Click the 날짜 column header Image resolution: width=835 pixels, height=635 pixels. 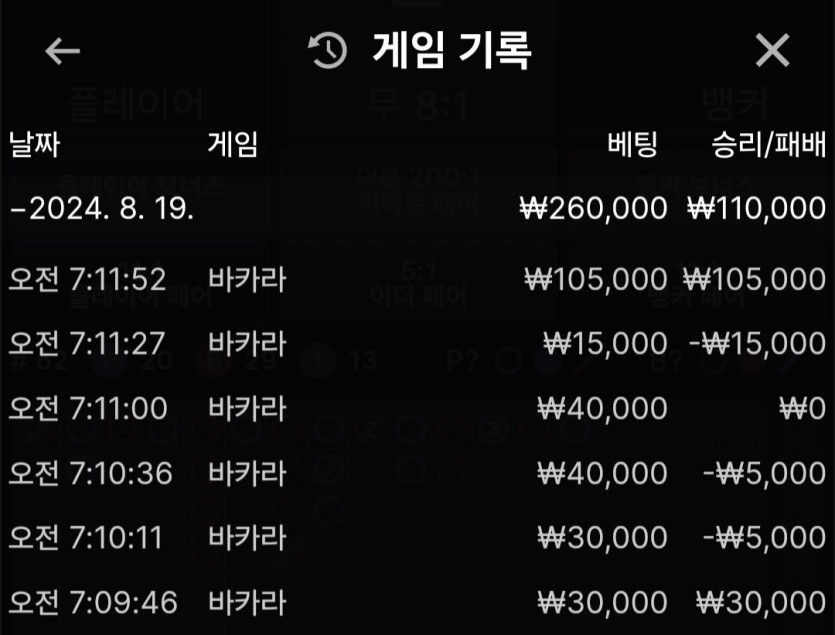point(35,144)
